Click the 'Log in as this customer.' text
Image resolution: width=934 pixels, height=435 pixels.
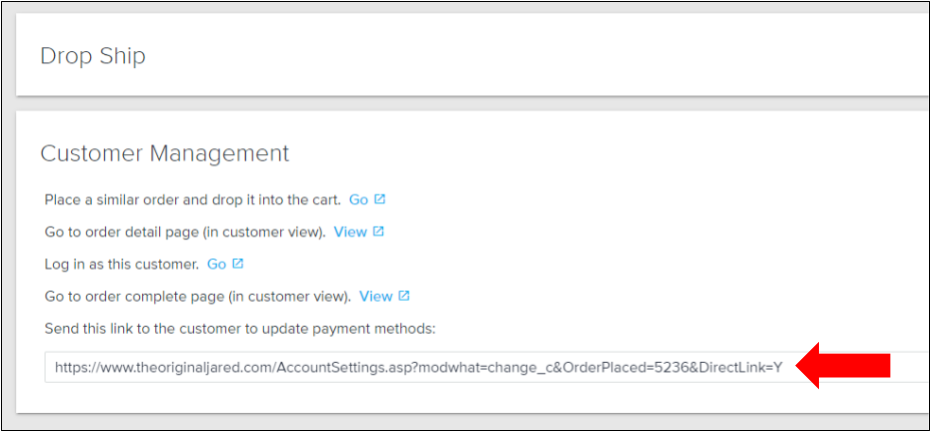[x=121, y=264]
